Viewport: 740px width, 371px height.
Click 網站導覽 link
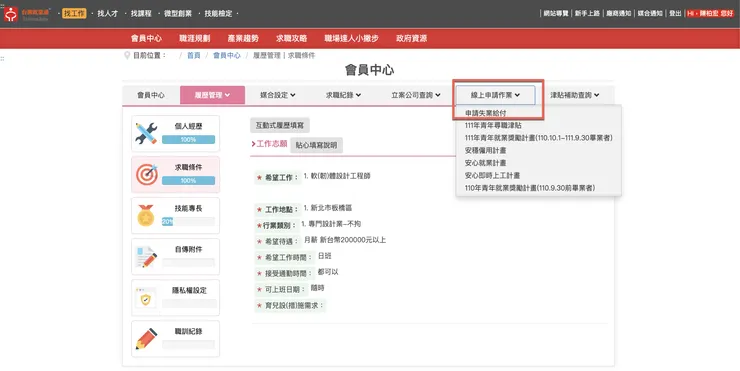[556, 14]
